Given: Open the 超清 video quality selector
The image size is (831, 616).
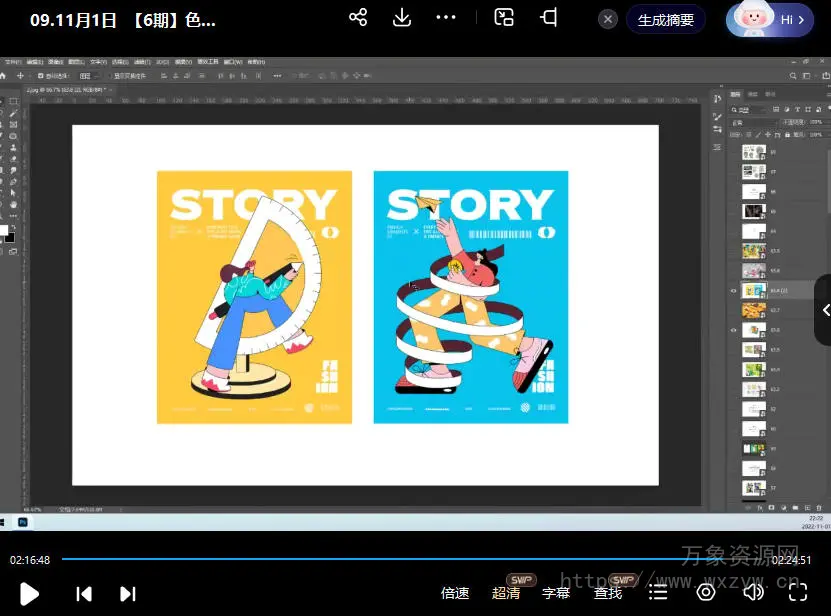Looking at the screenshot, I should (x=506, y=593).
